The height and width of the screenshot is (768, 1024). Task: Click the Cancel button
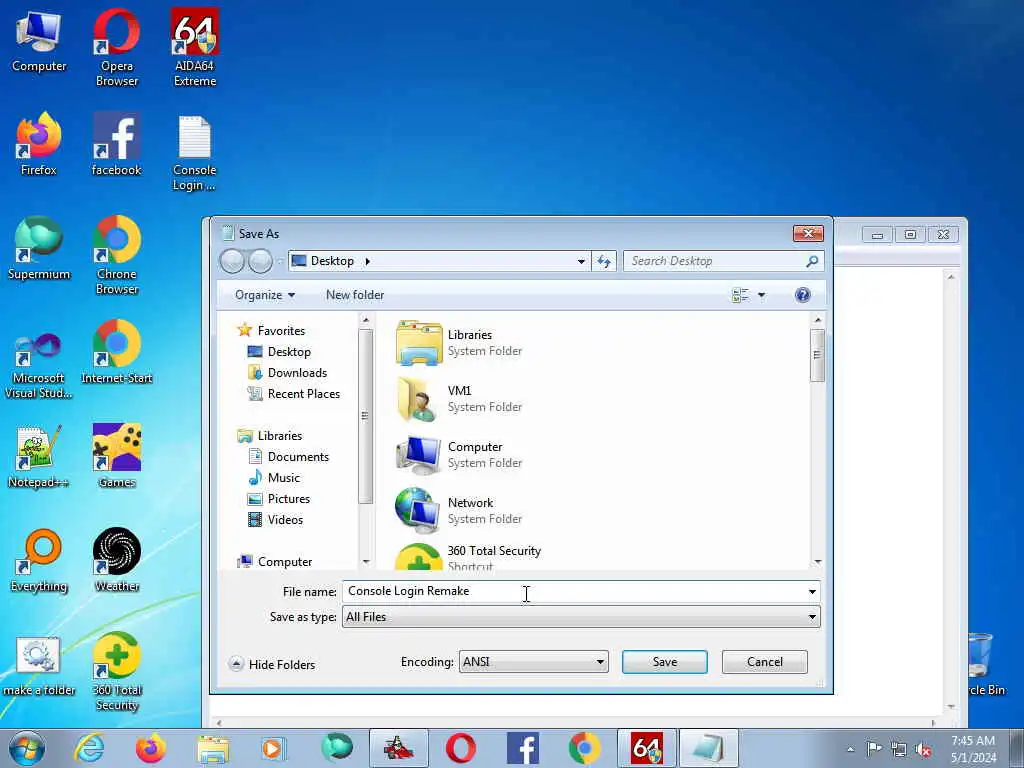(x=765, y=662)
